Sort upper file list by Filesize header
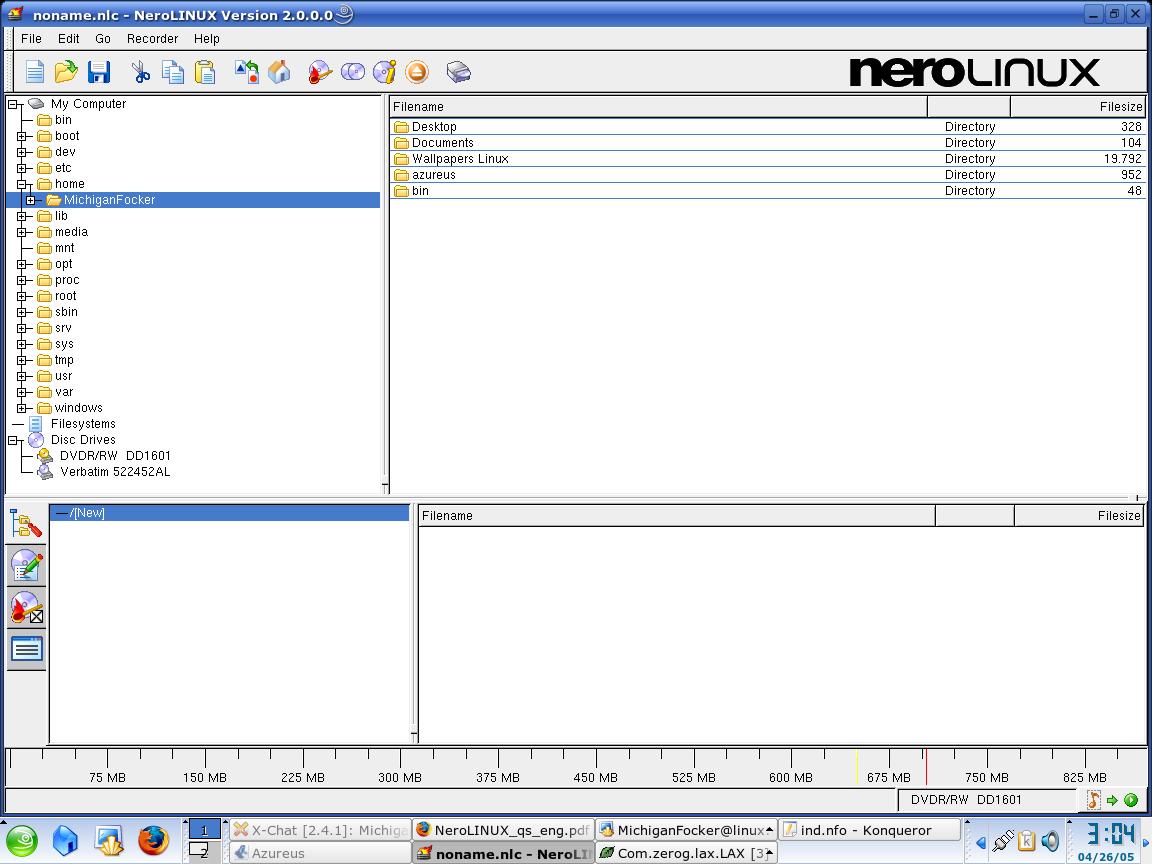This screenshot has width=1152, height=864. [1078, 107]
